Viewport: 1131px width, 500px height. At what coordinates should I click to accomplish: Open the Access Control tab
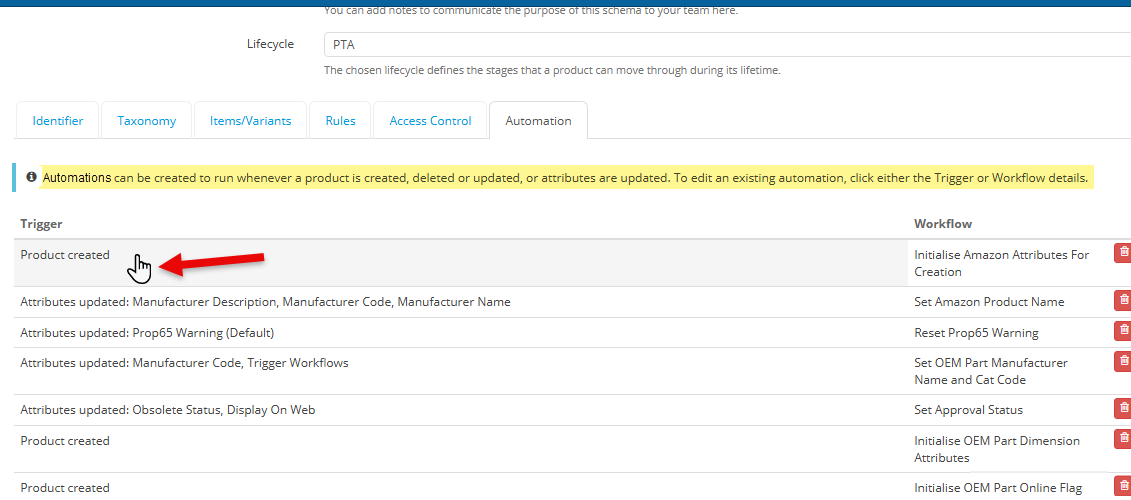tap(430, 121)
